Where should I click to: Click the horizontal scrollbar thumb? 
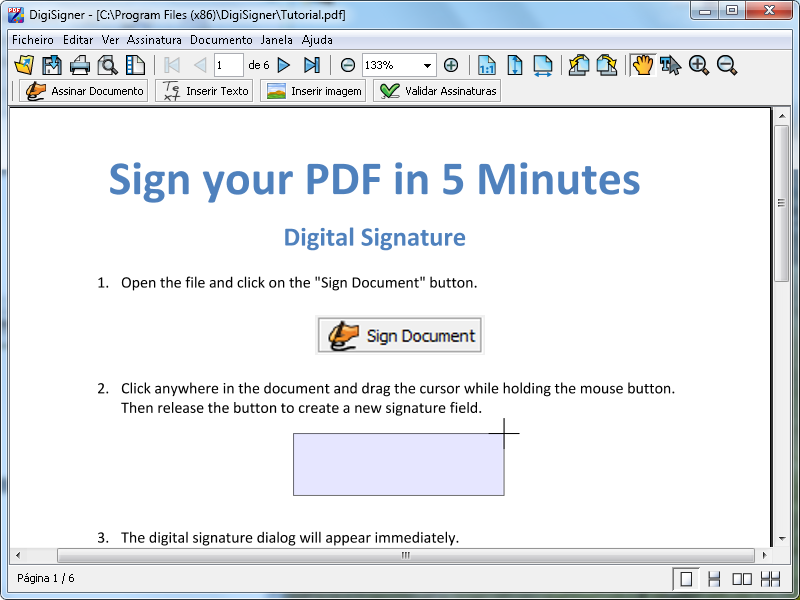(x=405, y=555)
